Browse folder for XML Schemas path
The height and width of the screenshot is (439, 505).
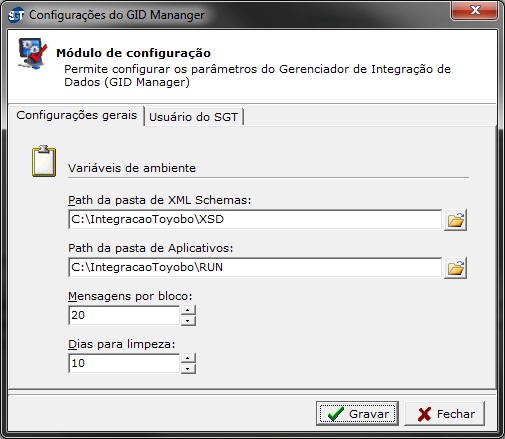coord(455,220)
